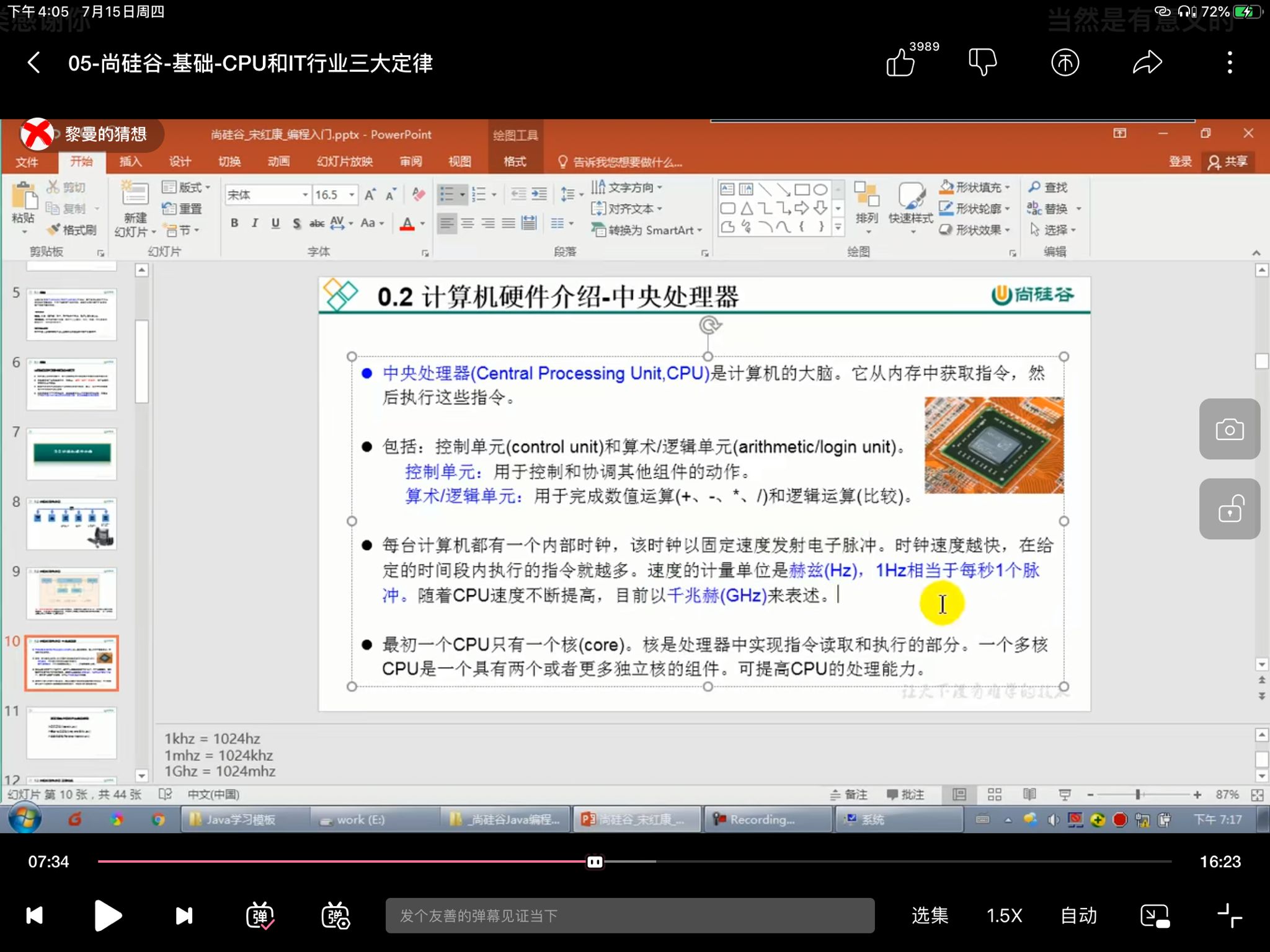Select slide 7 thumbnail
This screenshot has height=952, width=1270.
[x=71, y=454]
